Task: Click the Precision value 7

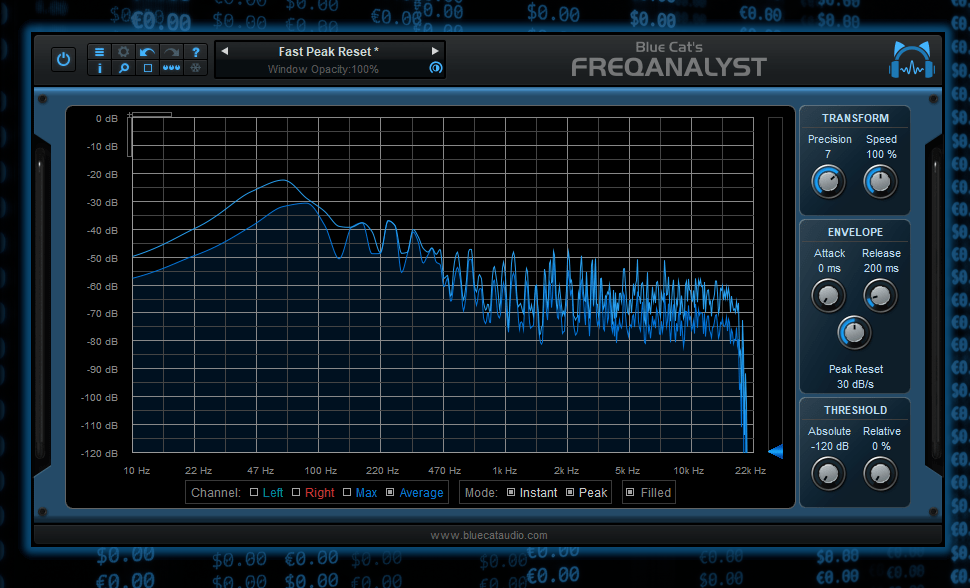Action: (x=828, y=154)
